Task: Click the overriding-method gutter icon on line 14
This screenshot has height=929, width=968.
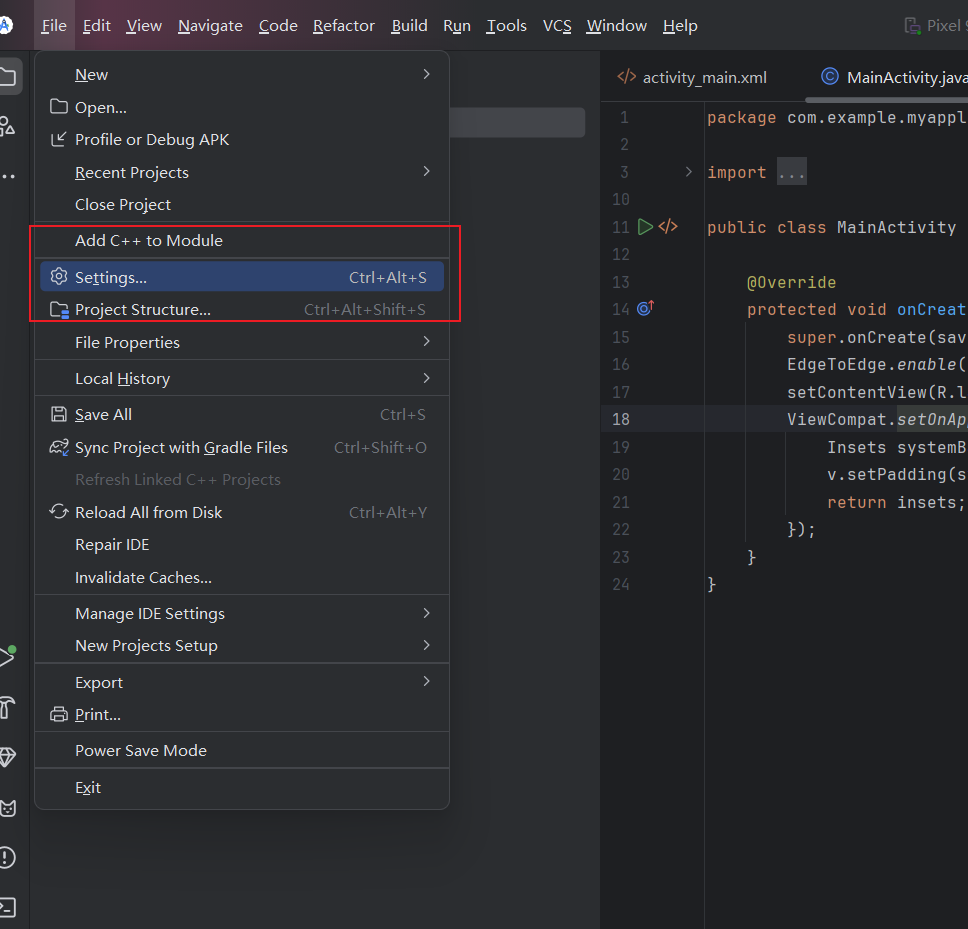Action: 645,308
